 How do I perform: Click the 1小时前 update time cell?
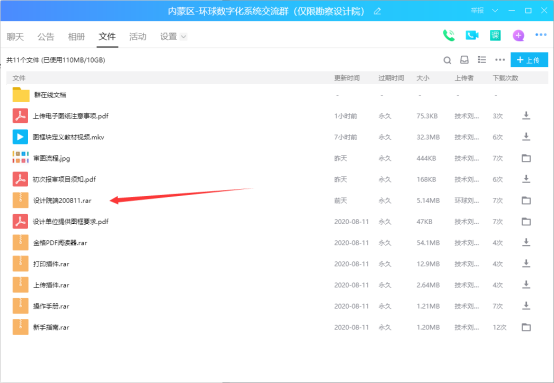click(346, 116)
